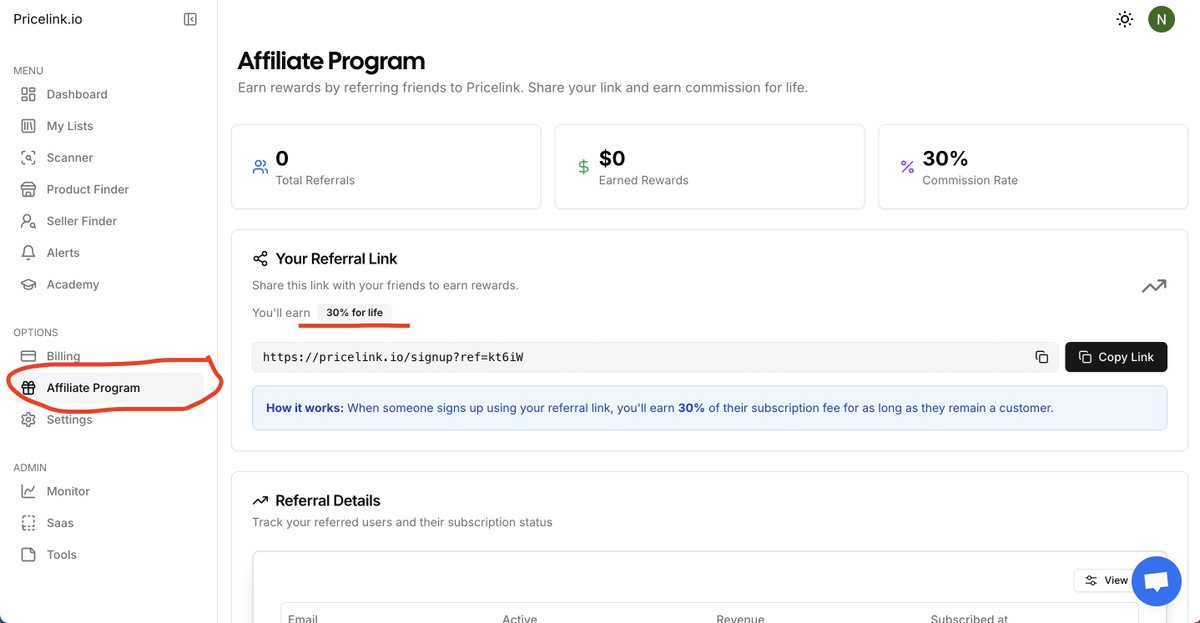Click the Alerts bell icon
Screen dimensions: 1200x623
[x=28, y=253]
